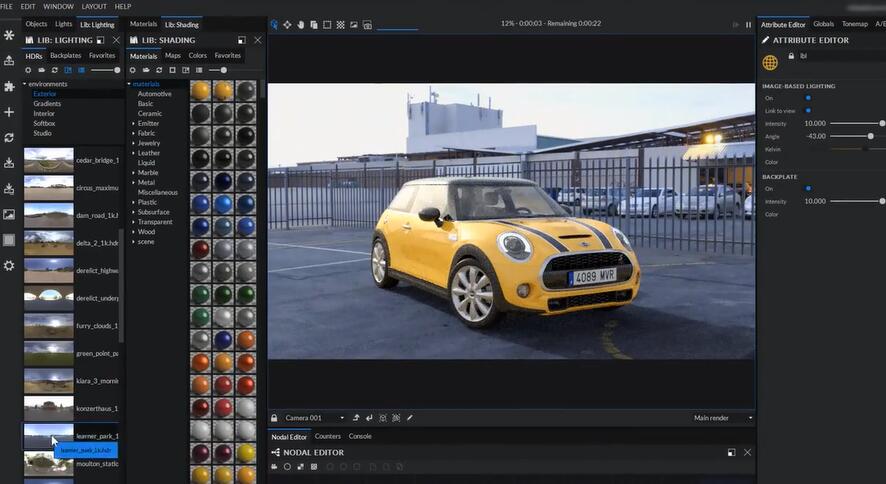Switch to the Console tab
Viewport: 886px width, 484px height.
[x=360, y=436]
